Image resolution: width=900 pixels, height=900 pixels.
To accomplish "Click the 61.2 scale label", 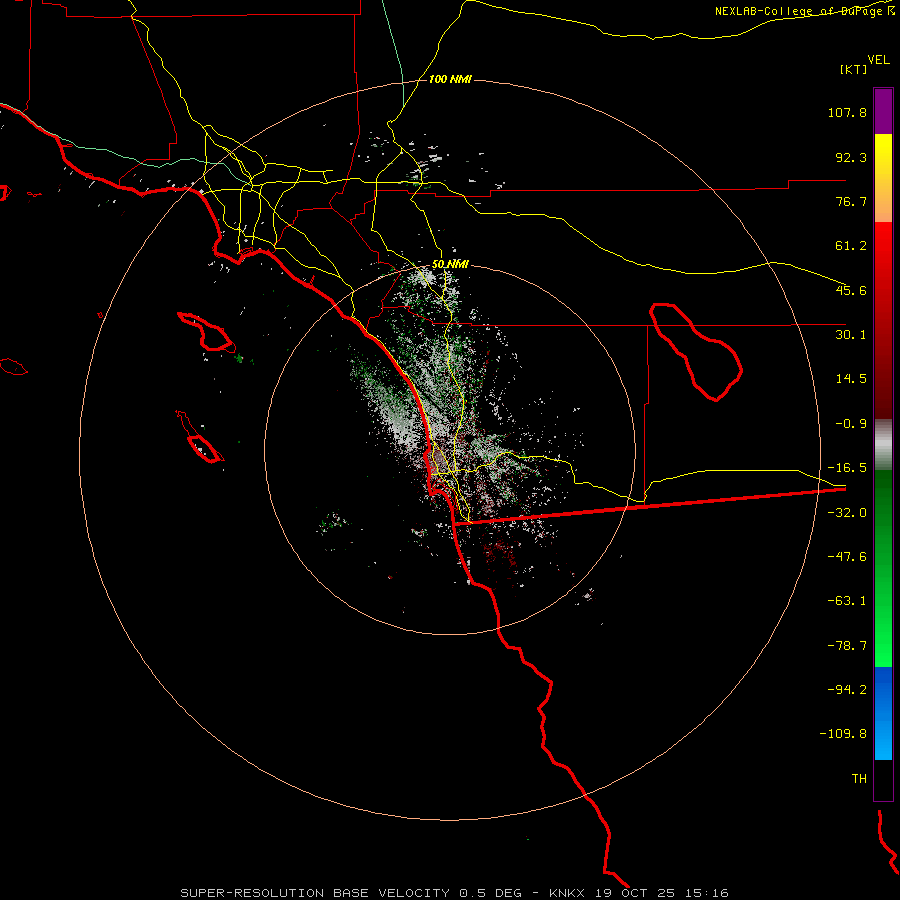I will [x=851, y=246].
